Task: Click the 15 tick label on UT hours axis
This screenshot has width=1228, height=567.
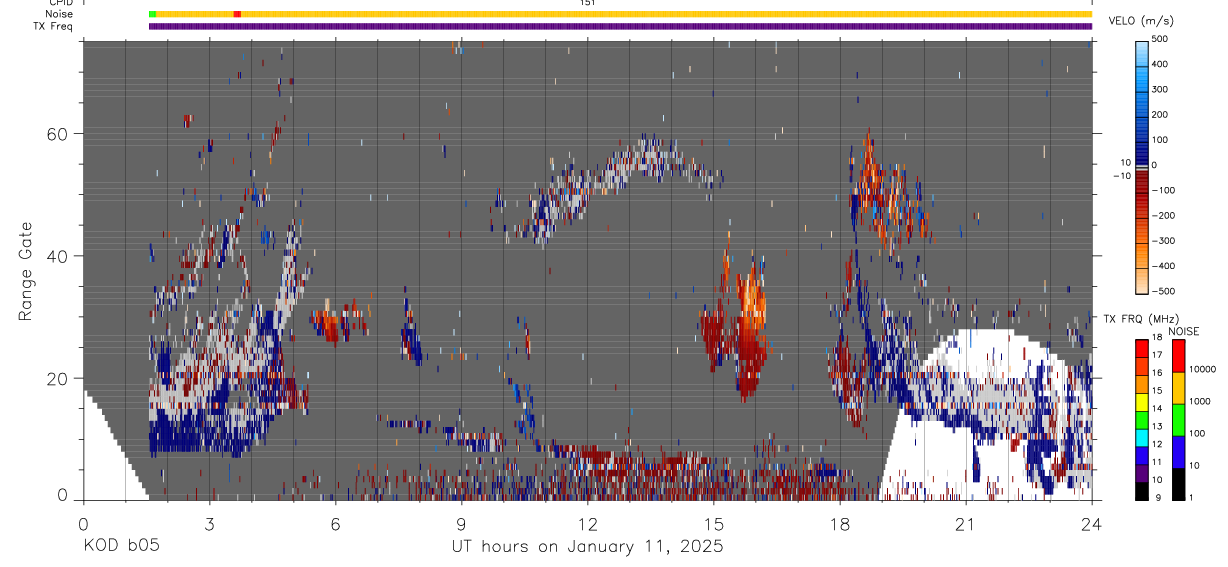Action: pos(713,524)
